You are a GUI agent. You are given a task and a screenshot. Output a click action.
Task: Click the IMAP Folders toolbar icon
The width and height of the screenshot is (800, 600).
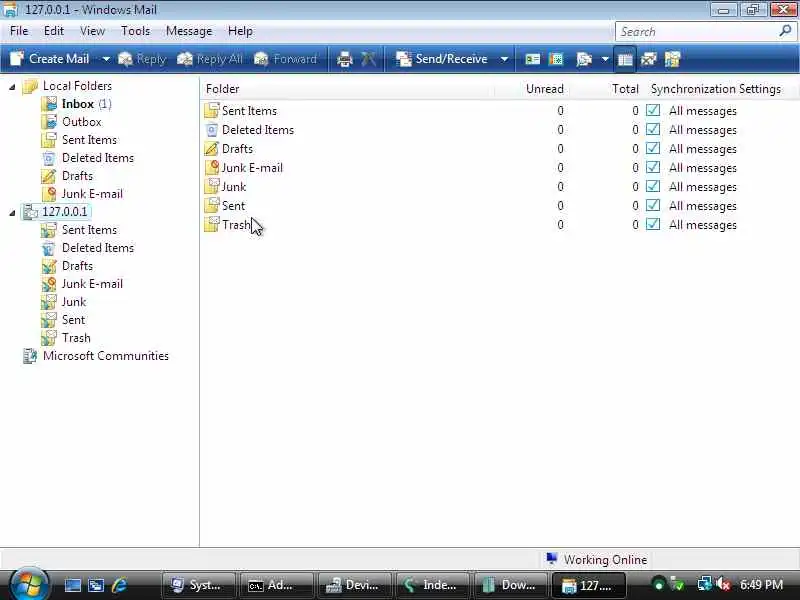pyautogui.click(x=672, y=59)
